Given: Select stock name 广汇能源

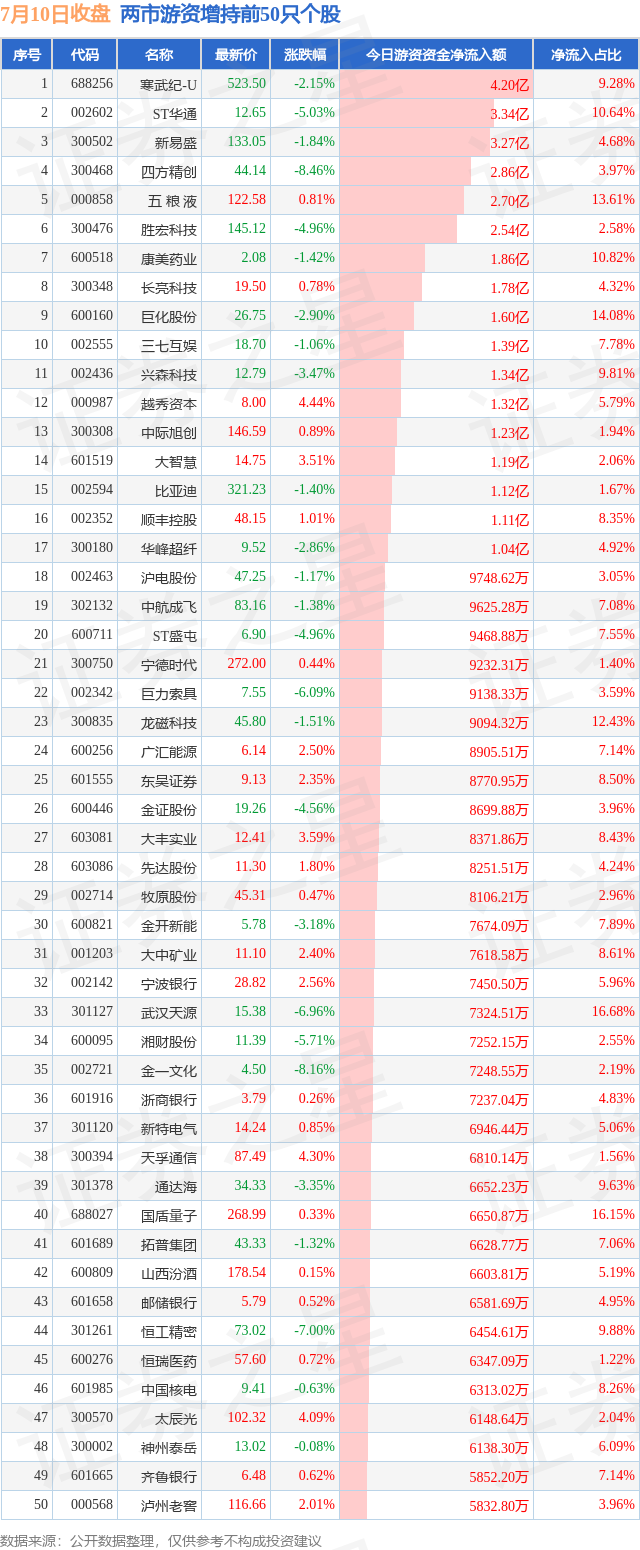Looking at the screenshot, I should (169, 751).
